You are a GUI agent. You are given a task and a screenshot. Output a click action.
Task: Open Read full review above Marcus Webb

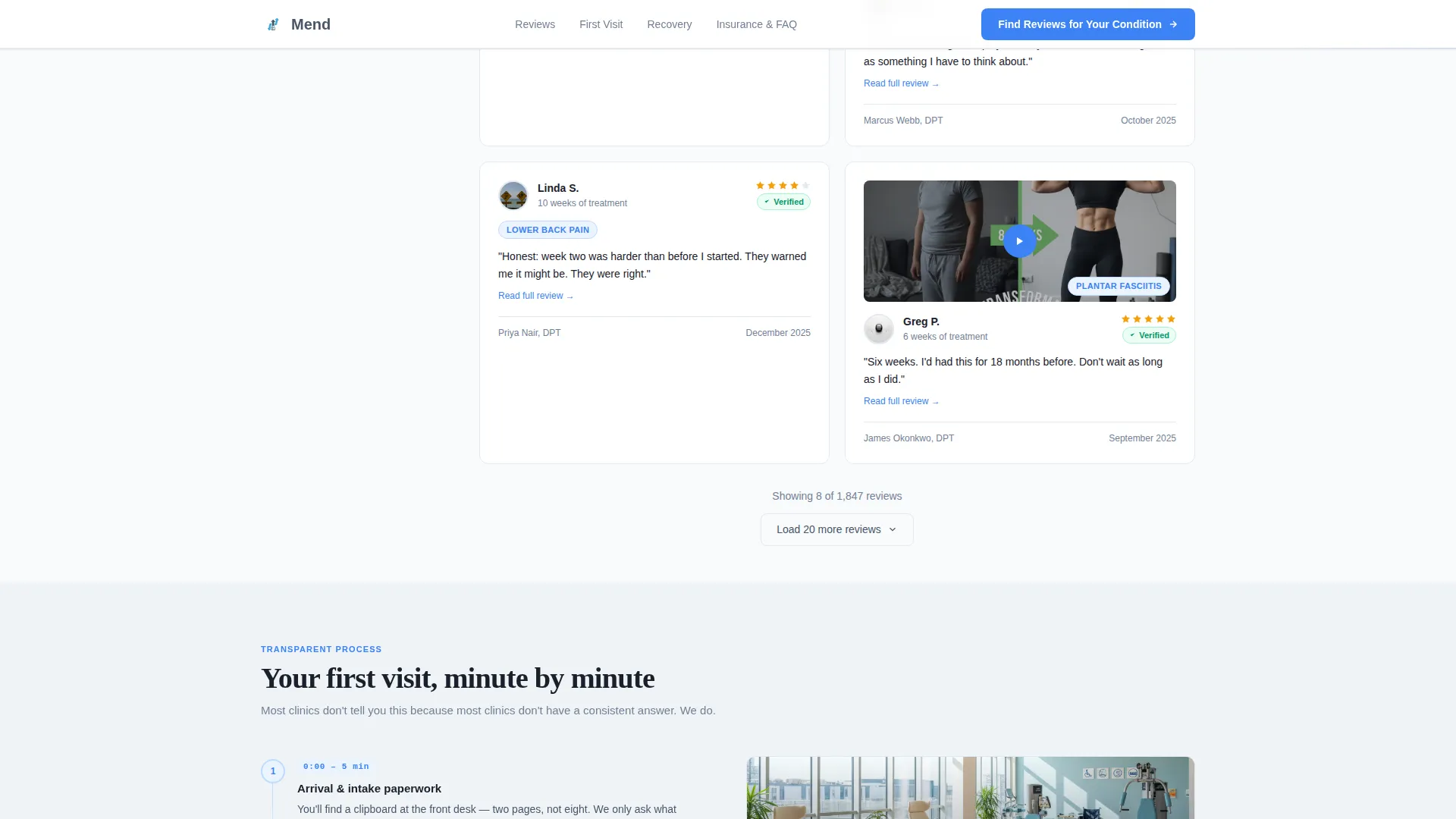pos(901,83)
